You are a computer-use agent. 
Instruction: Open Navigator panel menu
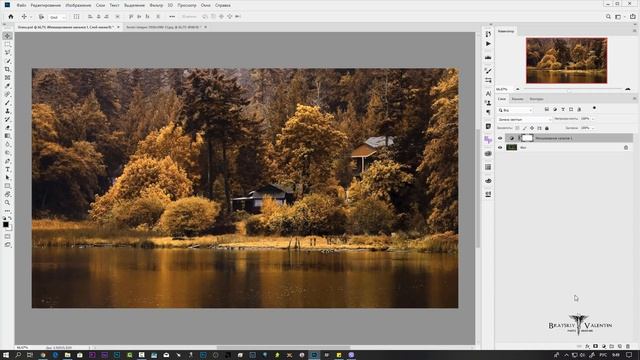click(634, 31)
